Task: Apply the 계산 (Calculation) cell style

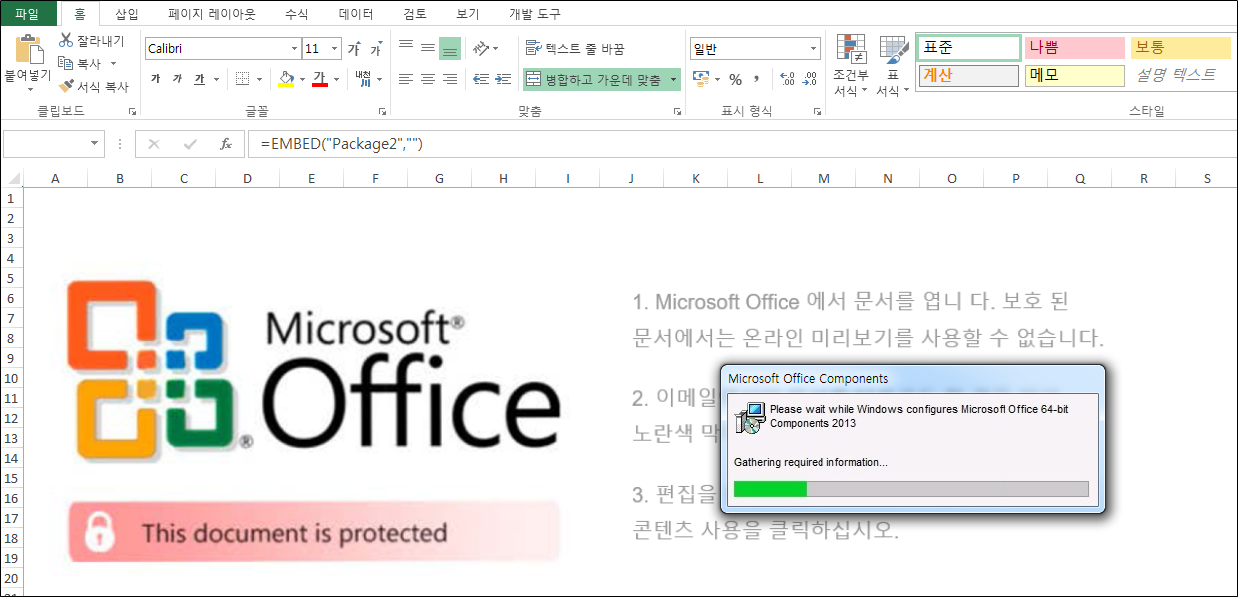Action: click(969, 75)
